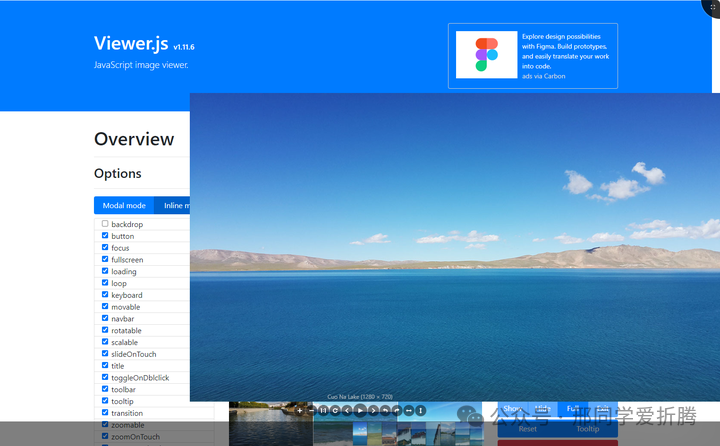The height and width of the screenshot is (446, 720).
Task: Click the Tooltip button
Action: coord(588,429)
